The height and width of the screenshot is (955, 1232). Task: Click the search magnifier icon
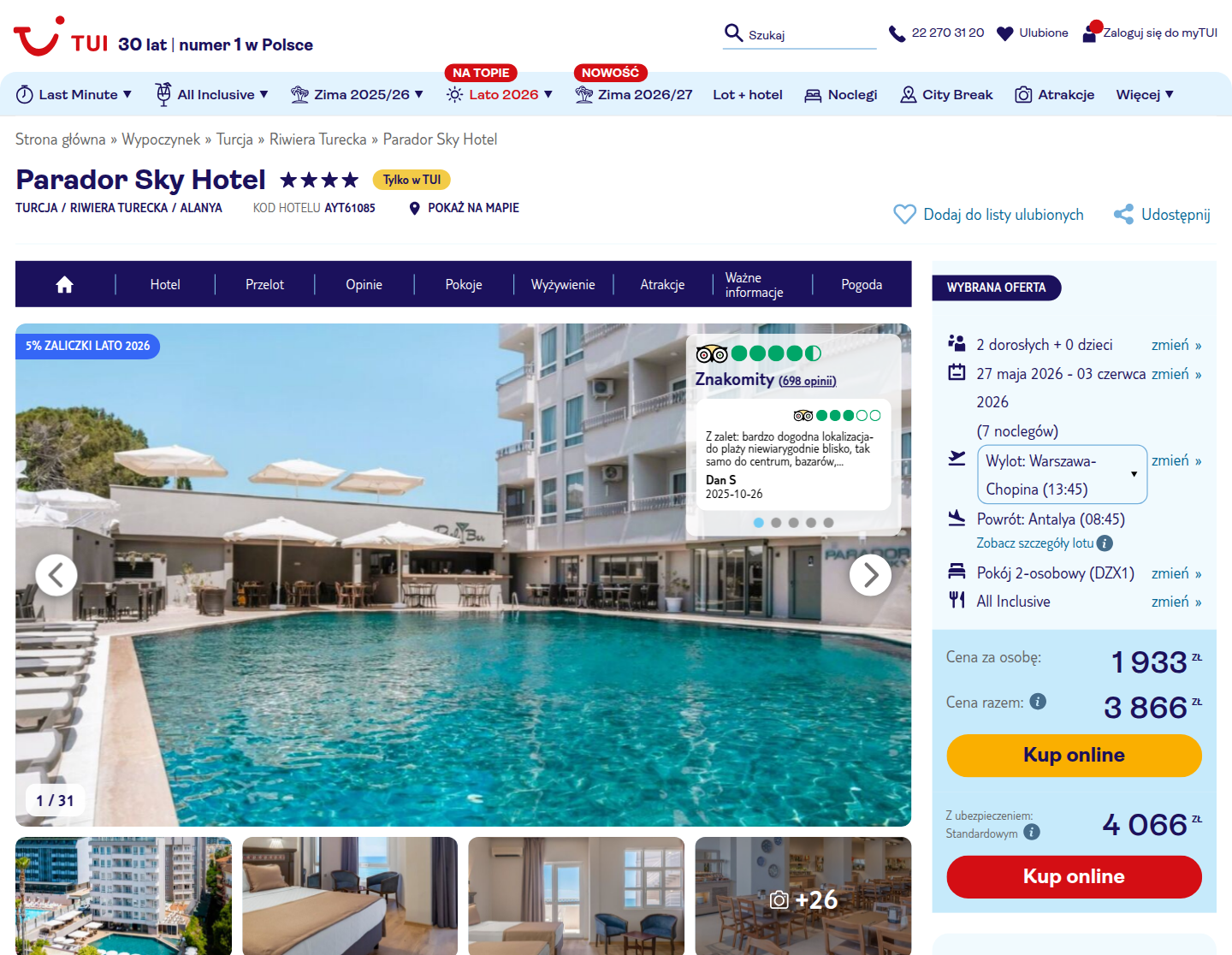click(x=733, y=33)
